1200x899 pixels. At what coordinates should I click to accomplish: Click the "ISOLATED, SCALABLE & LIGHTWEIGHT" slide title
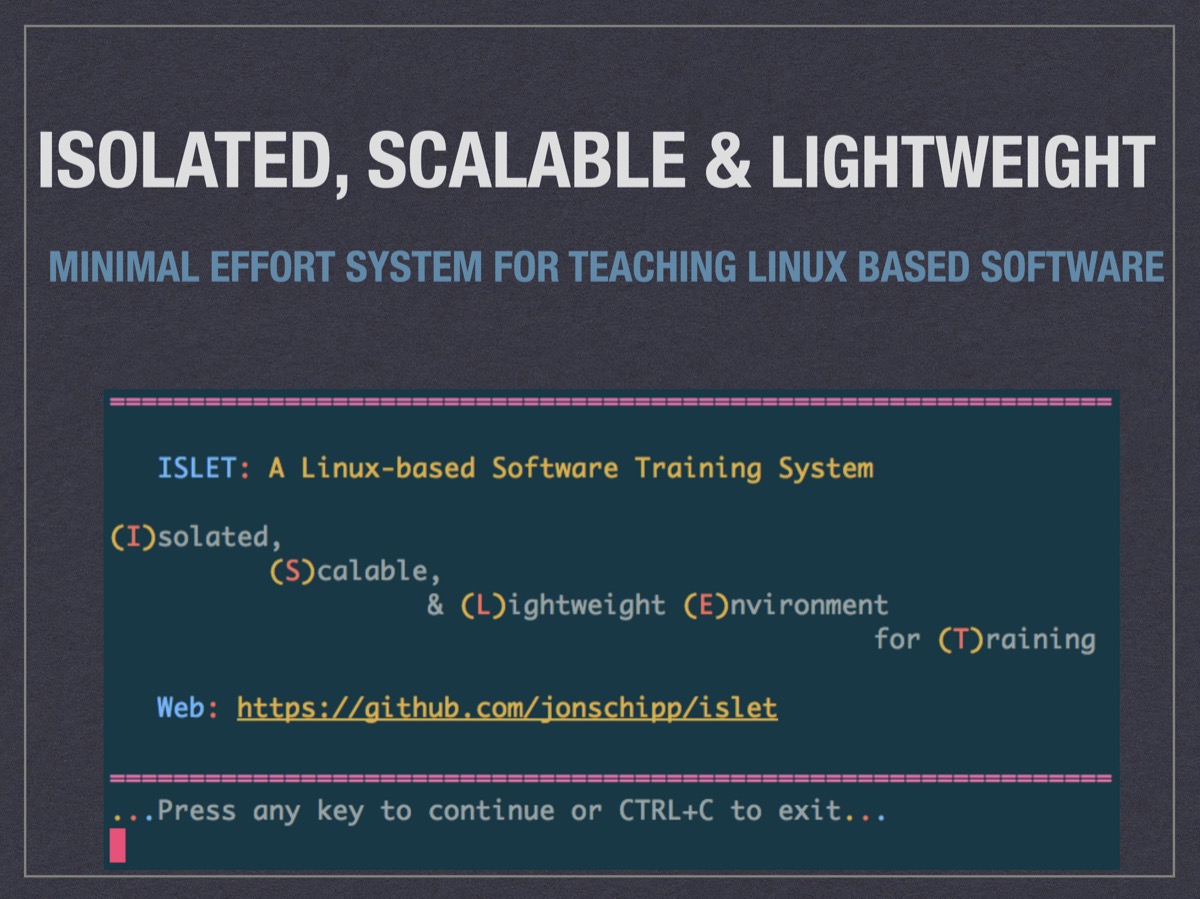(x=596, y=163)
